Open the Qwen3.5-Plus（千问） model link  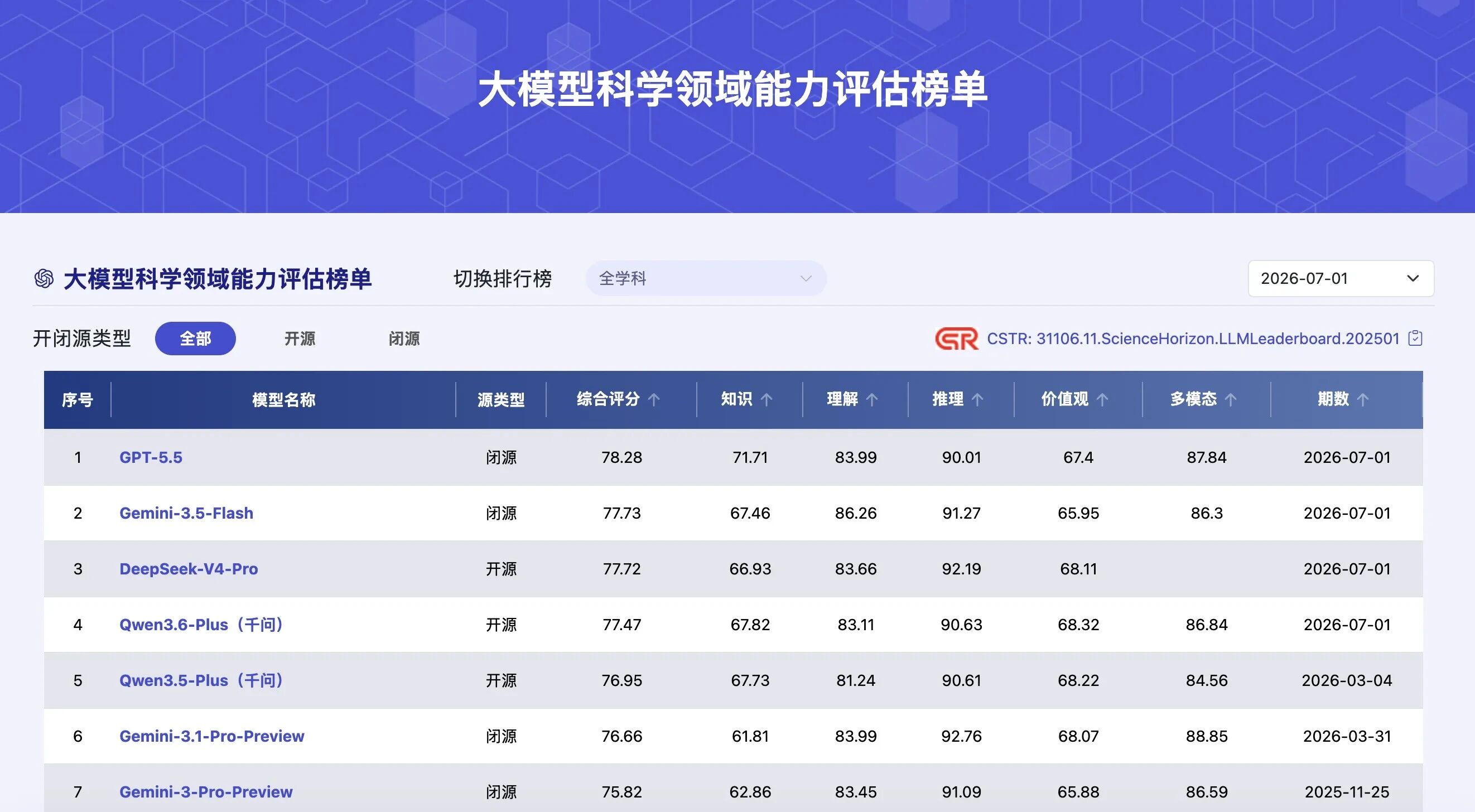pos(201,680)
